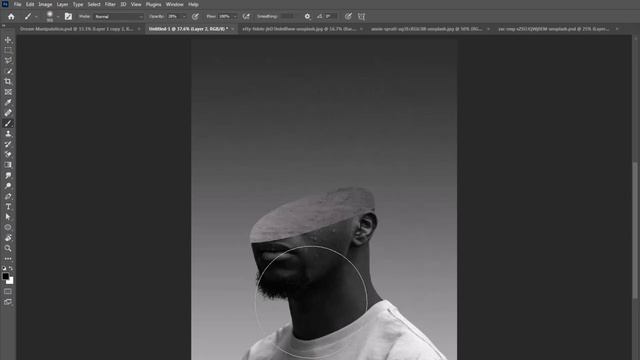This screenshot has width=640, height=360.
Task: Open the tool preset picker arrow
Action: (36, 17)
